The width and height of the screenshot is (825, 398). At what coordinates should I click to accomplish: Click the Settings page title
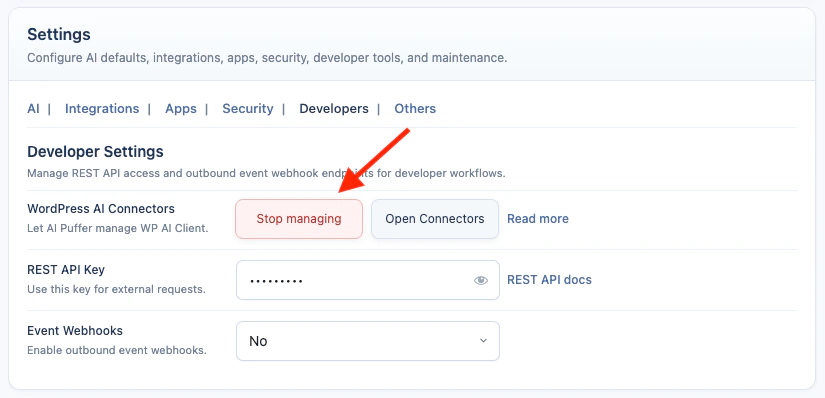coord(59,35)
